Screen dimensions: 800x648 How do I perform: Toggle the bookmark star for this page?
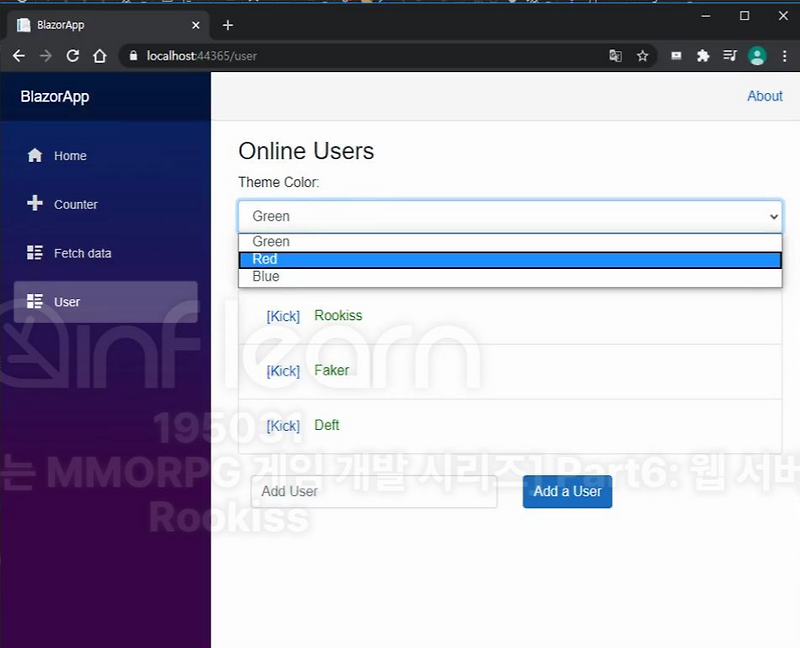[x=642, y=56]
